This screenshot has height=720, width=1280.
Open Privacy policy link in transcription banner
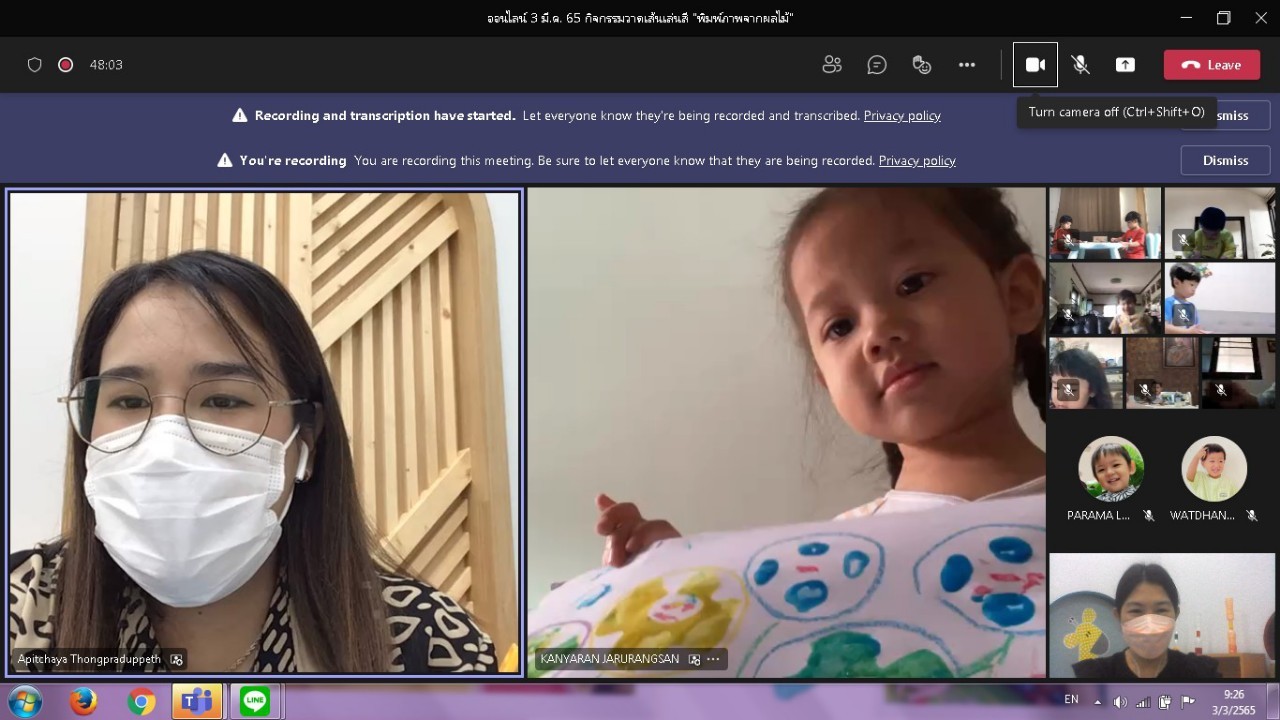point(902,116)
